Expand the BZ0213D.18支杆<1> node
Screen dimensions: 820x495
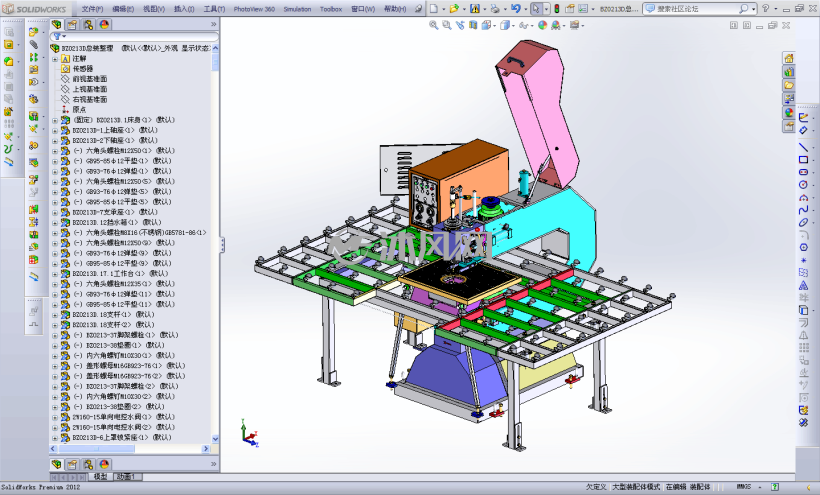tap(55, 315)
